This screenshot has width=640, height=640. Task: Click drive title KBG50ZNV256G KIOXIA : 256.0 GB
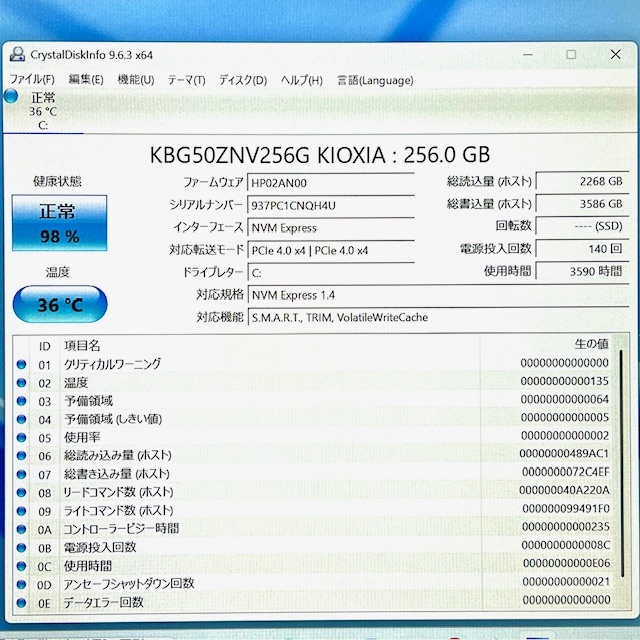pyautogui.click(x=320, y=155)
